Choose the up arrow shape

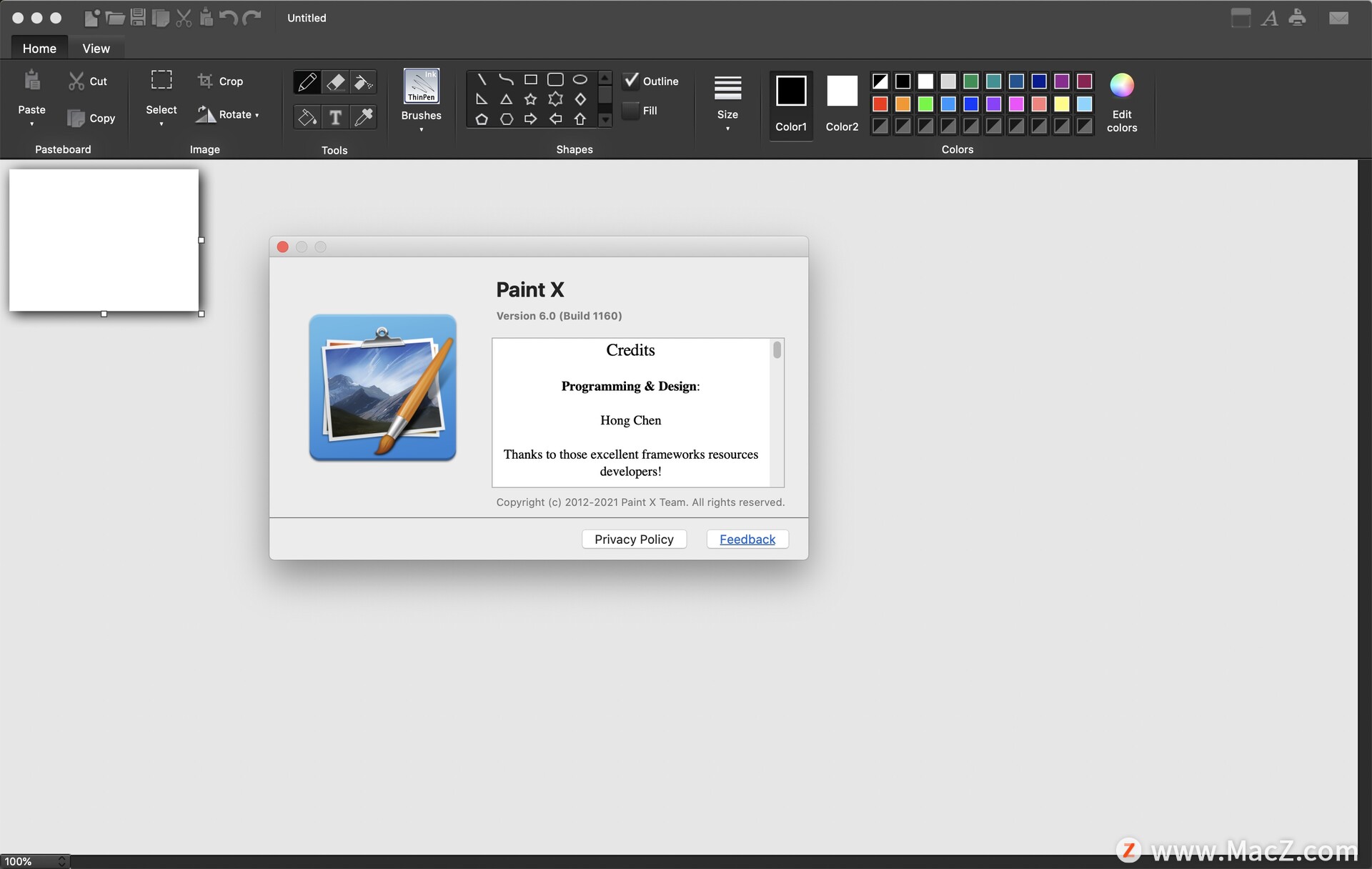point(580,119)
